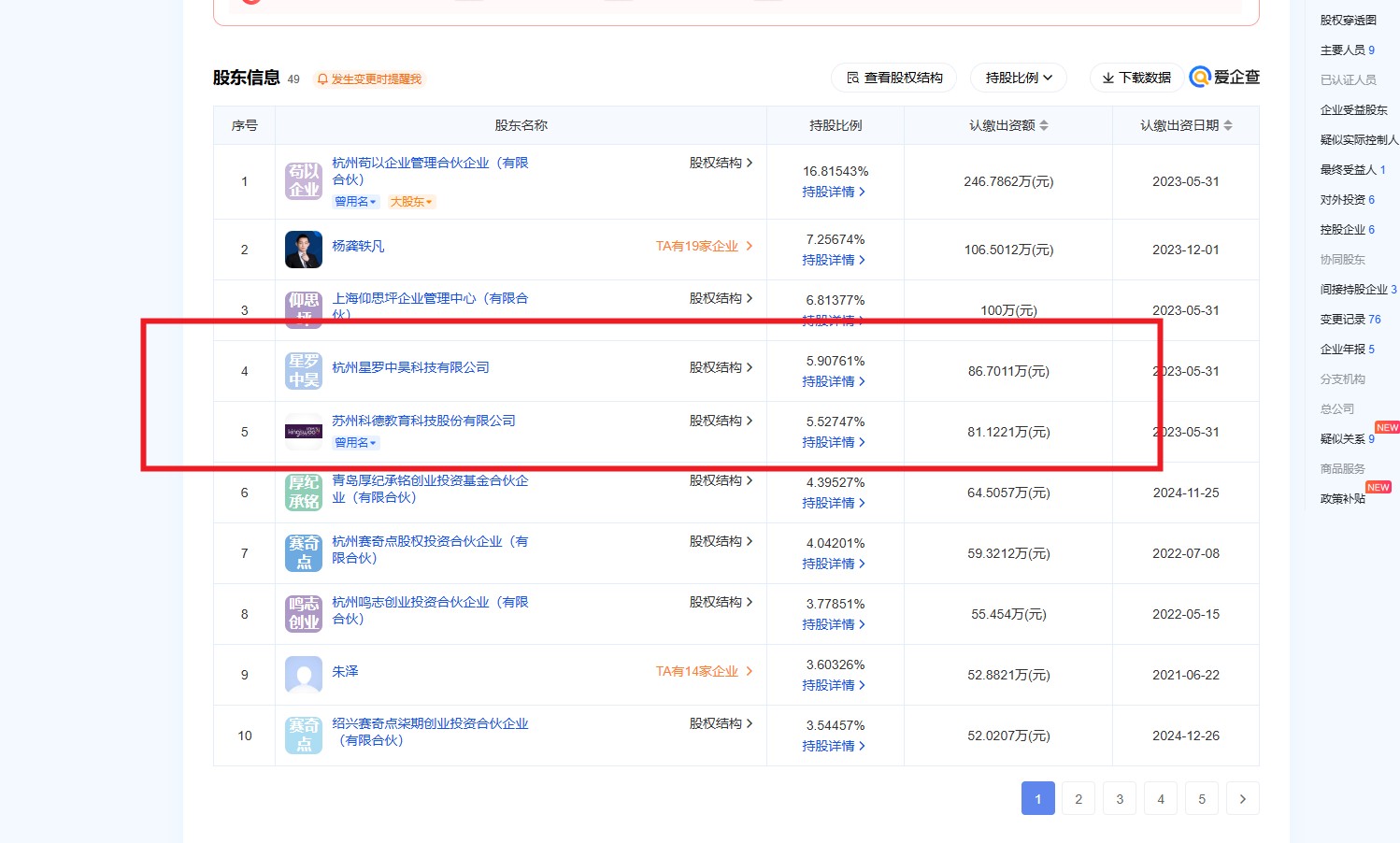Click the 下载数据 button
The width and height of the screenshot is (1400, 843).
[x=1136, y=78]
